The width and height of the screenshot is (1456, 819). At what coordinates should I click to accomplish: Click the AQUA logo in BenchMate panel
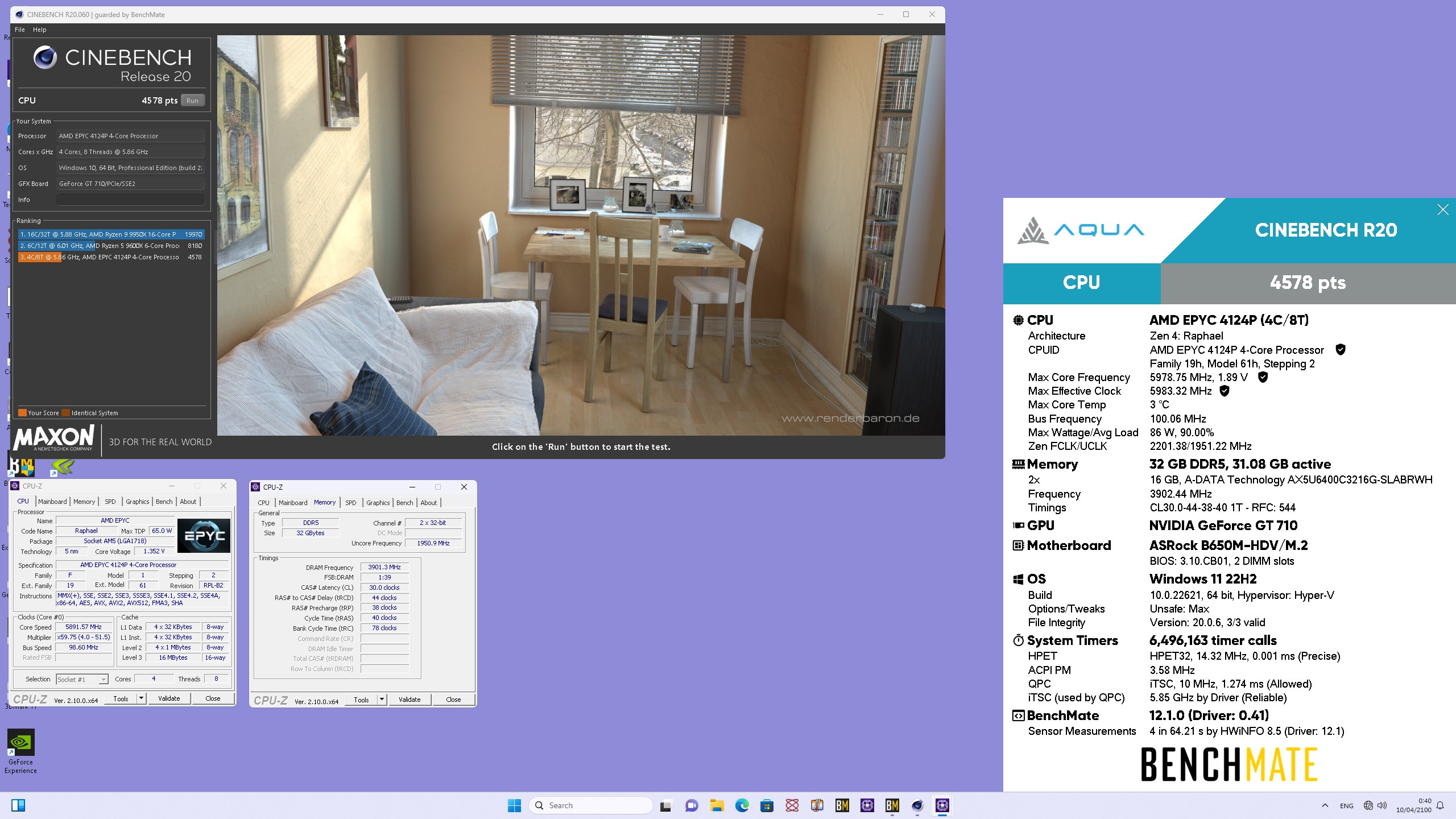pyautogui.click(x=1081, y=230)
